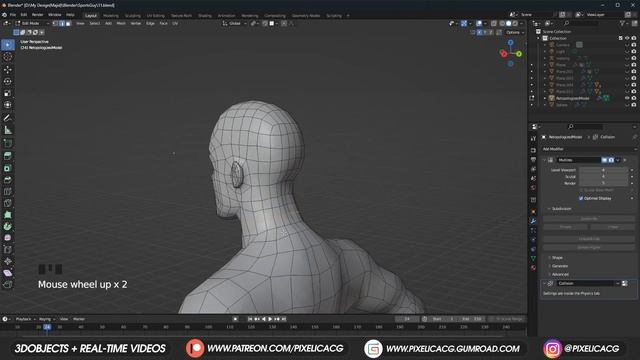Open the Output properties tab
640x360 pixels.
(533, 160)
